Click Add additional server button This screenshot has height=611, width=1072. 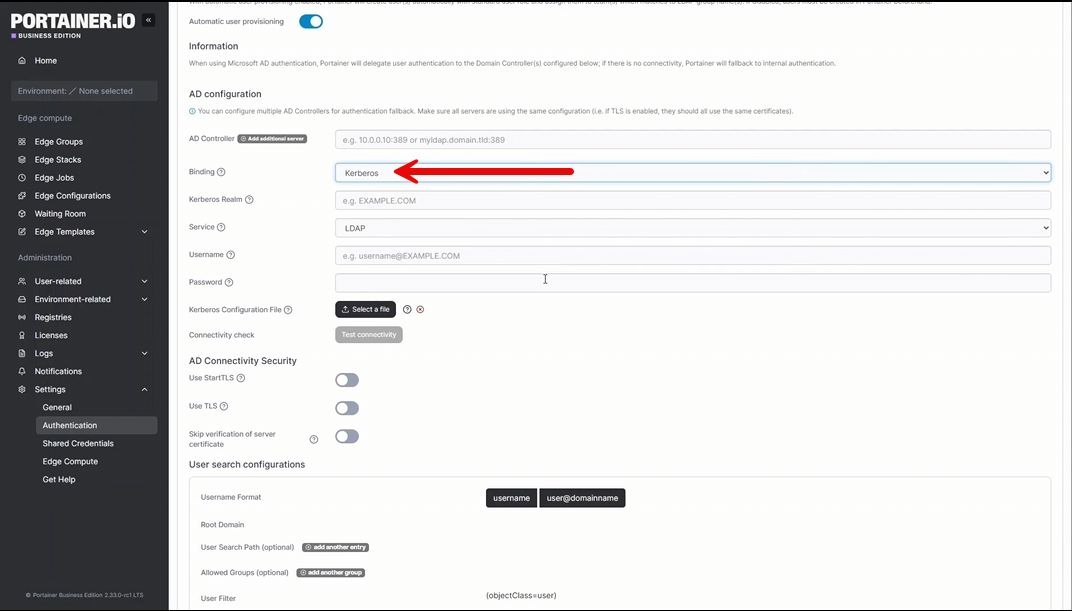pos(272,139)
